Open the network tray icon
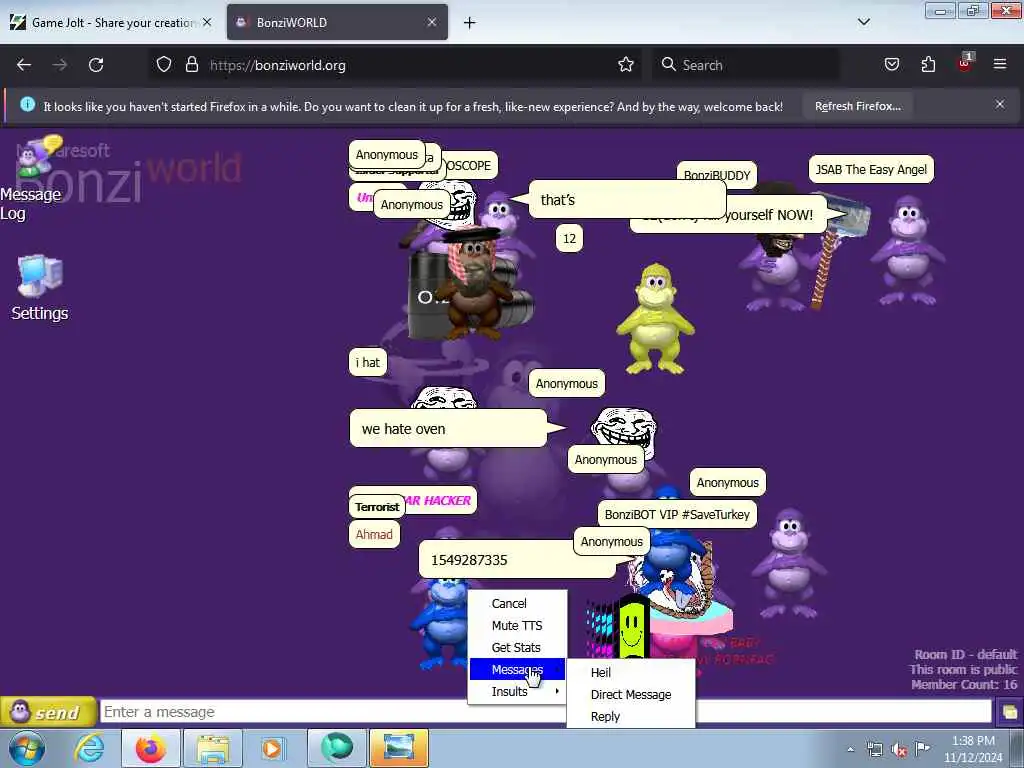The width and height of the screenshot is (1024, 768). (874, 750)
